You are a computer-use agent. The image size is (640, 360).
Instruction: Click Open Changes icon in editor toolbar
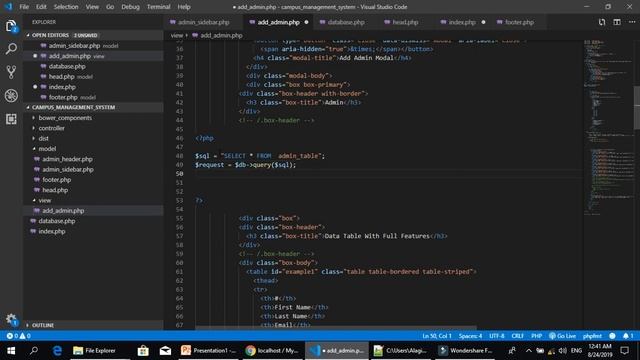(602, 22)
